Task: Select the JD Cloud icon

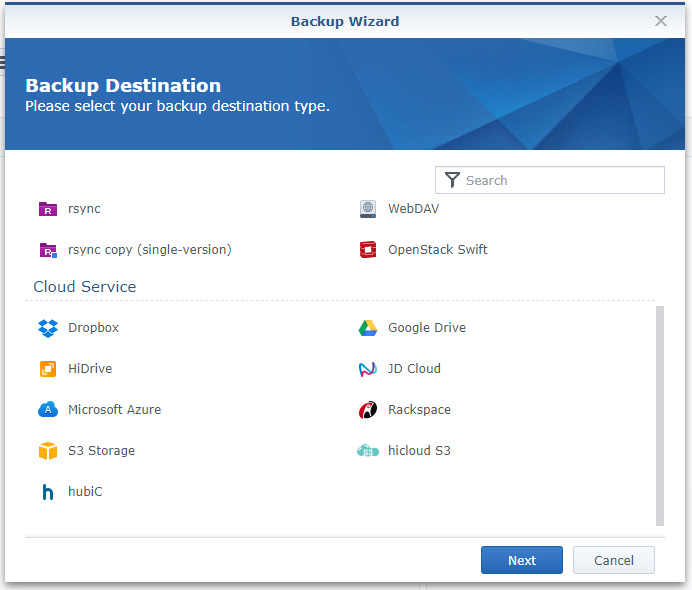Action: tap(368, 369)
